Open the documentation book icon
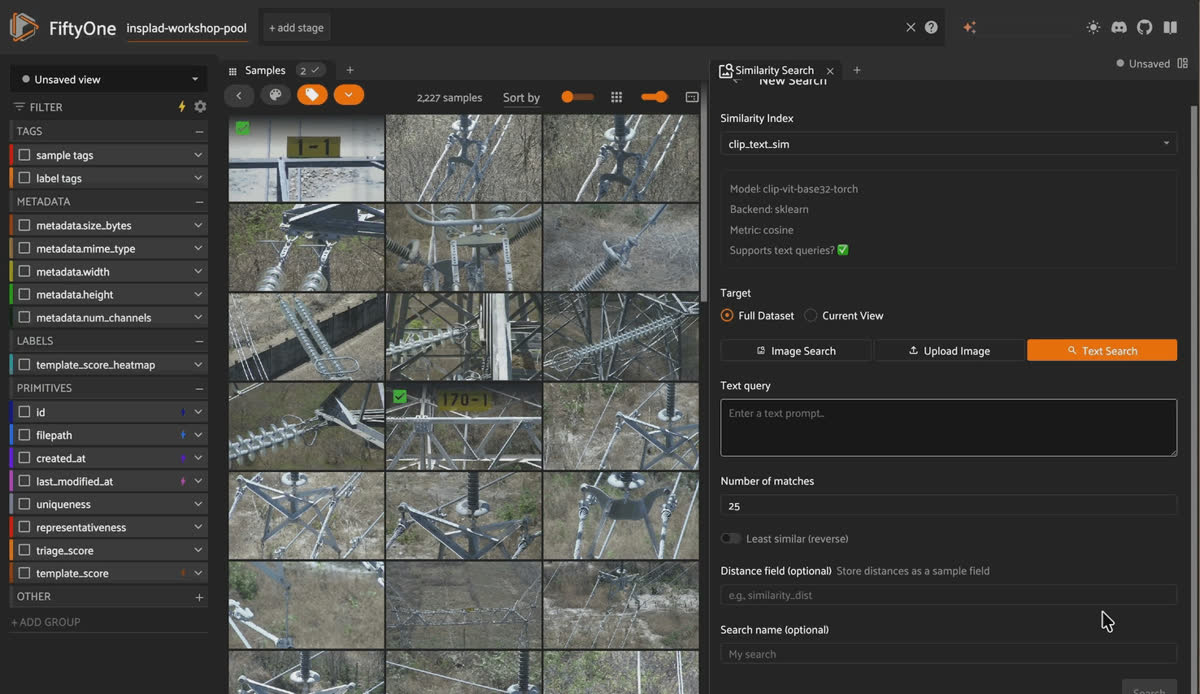Viewport: 1200px width, 694px height. pos(1171,27)
